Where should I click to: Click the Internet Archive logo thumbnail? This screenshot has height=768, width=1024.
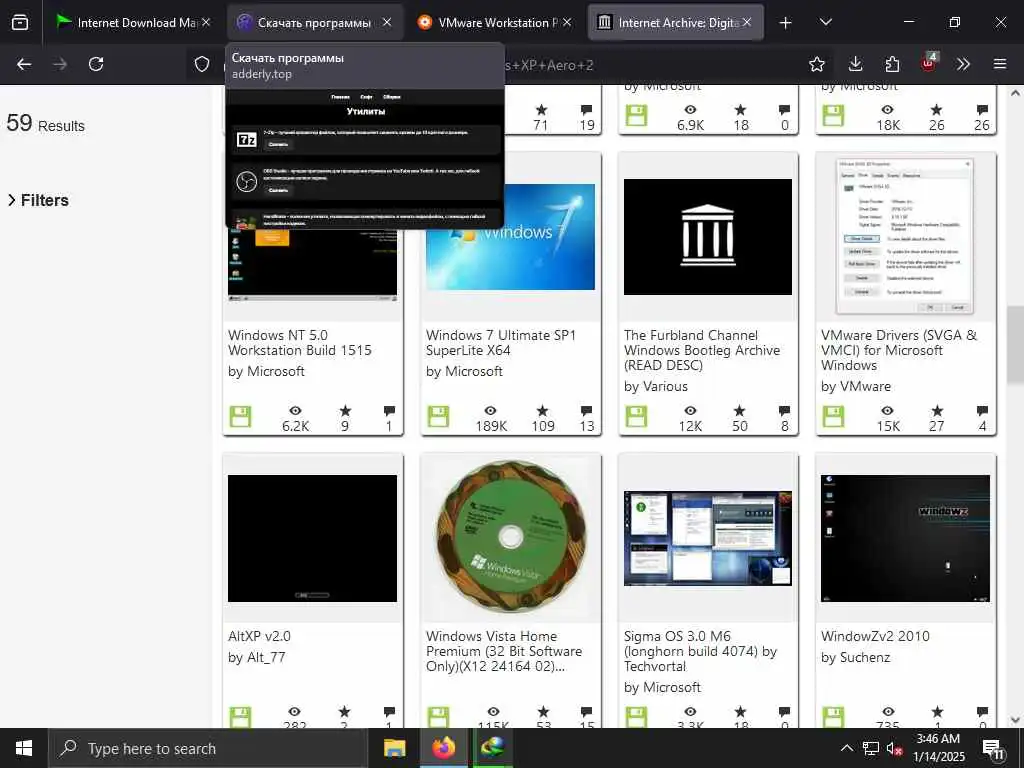[708, 236]
